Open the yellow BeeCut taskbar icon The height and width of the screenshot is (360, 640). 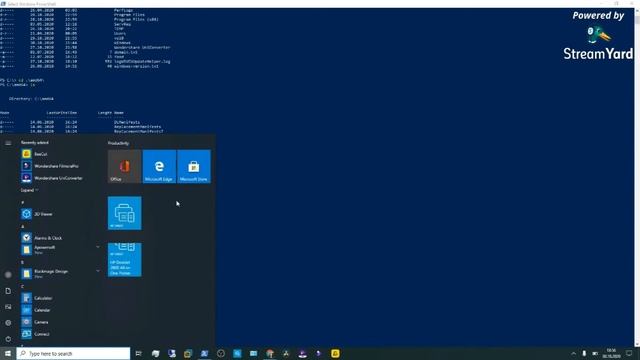[335, 353]
